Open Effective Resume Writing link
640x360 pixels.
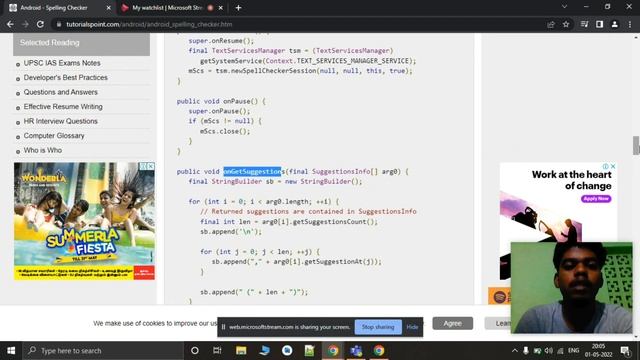coord(63,107)
